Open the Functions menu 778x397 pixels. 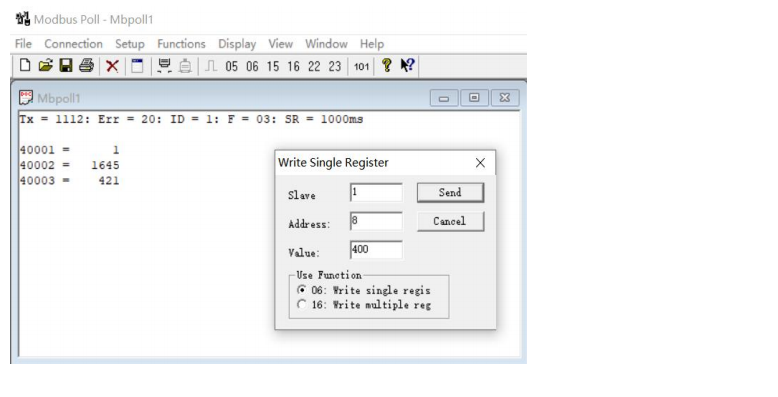(181, 44)
